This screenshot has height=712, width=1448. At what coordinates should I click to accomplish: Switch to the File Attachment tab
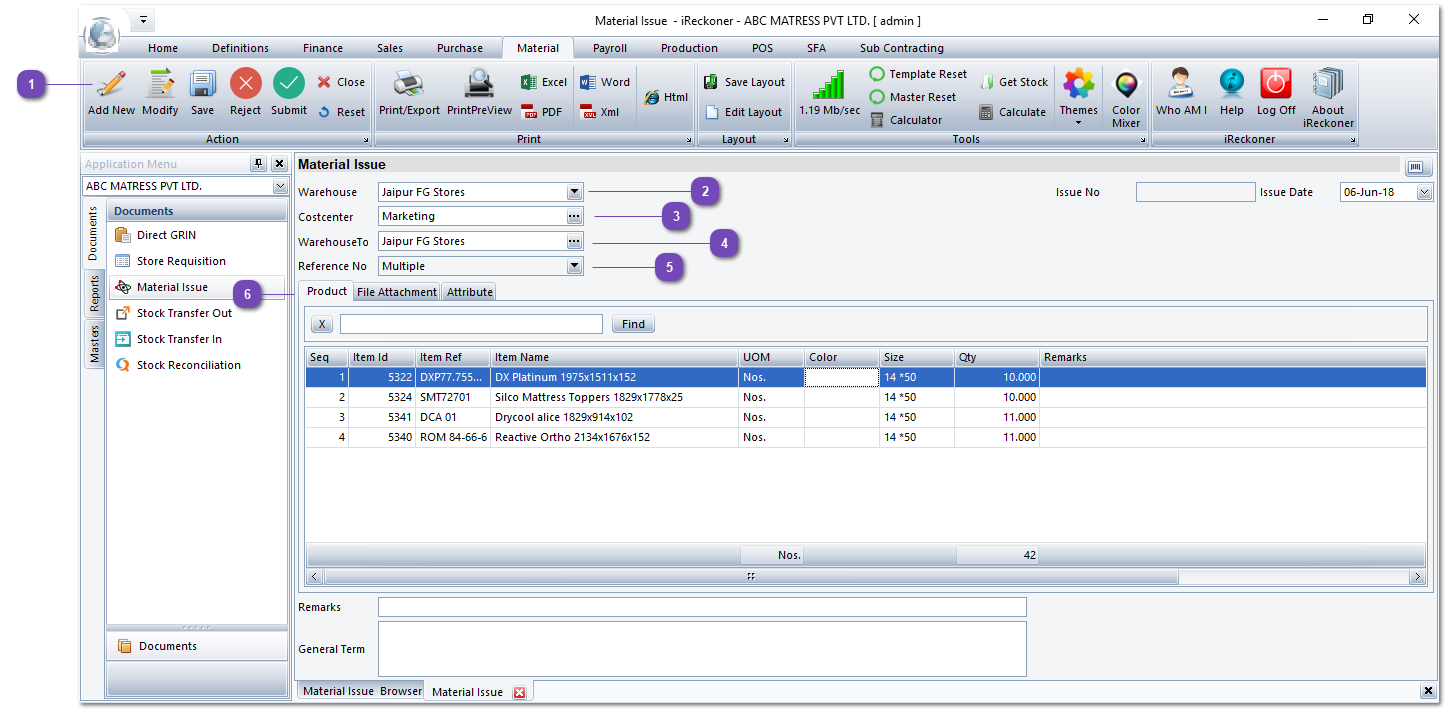(x=397, y=292)
